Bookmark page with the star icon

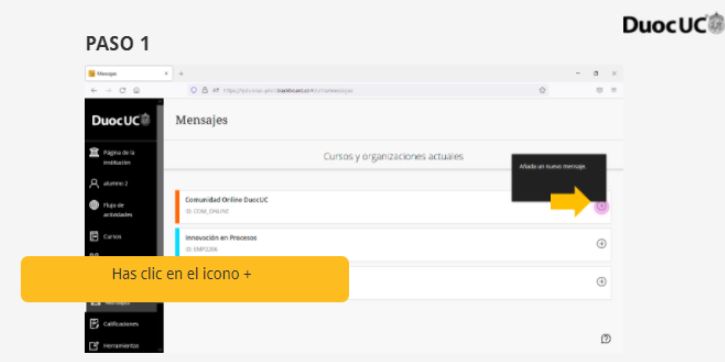coord(542,91)
